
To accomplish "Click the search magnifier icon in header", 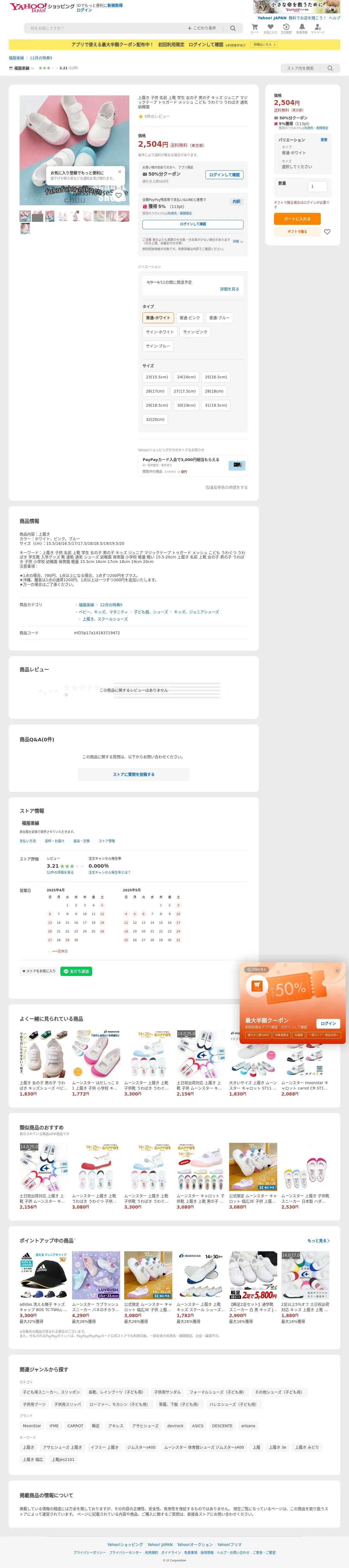I will pos(233,28).
